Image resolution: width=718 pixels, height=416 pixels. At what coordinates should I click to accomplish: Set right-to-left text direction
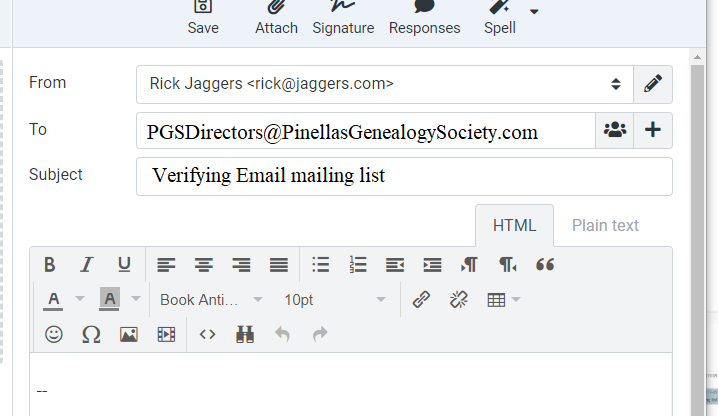pos(507,265)
